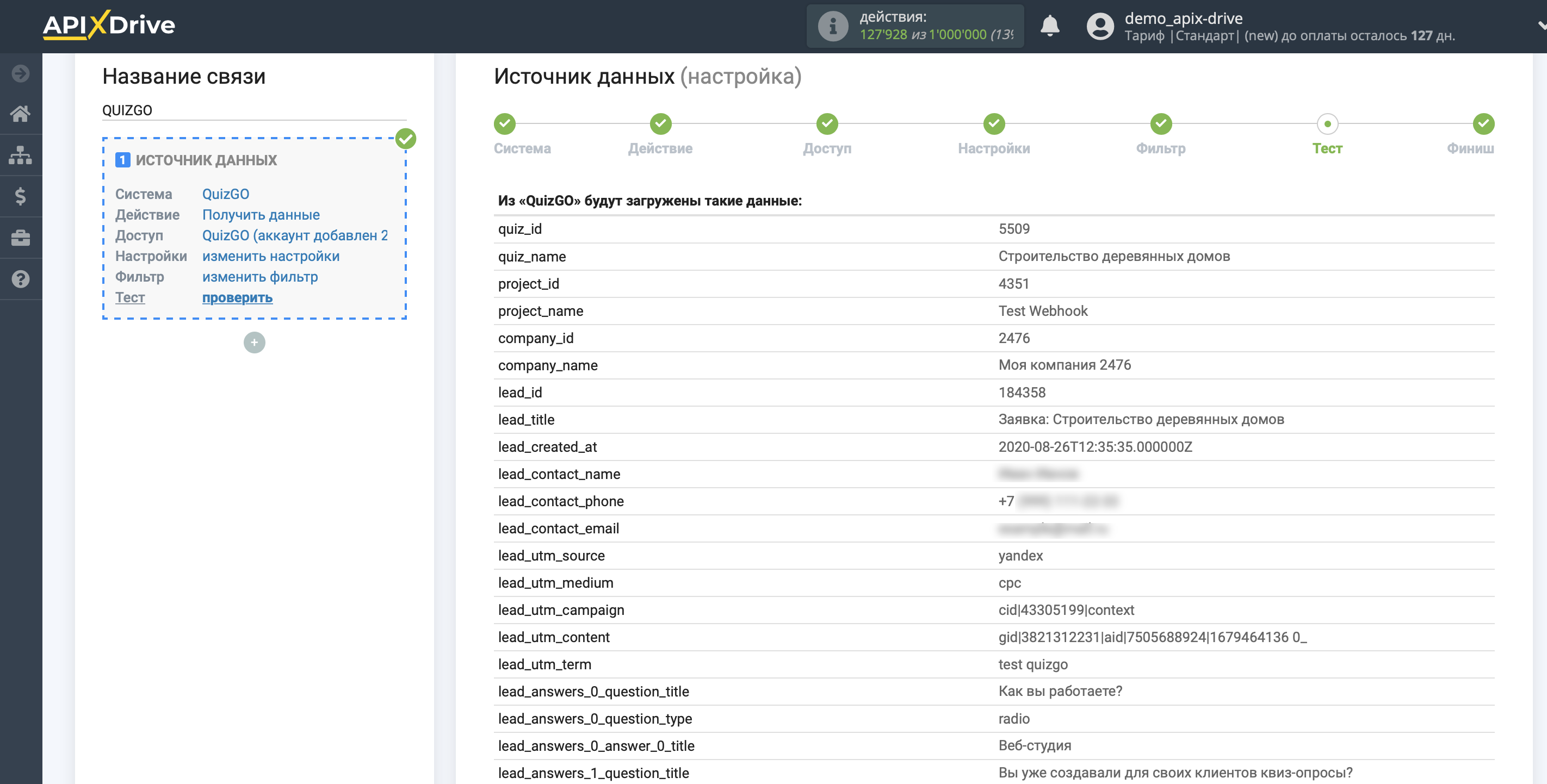Click the user avatar icon
1547x784 pixels.
click(x=1100, y=27)
